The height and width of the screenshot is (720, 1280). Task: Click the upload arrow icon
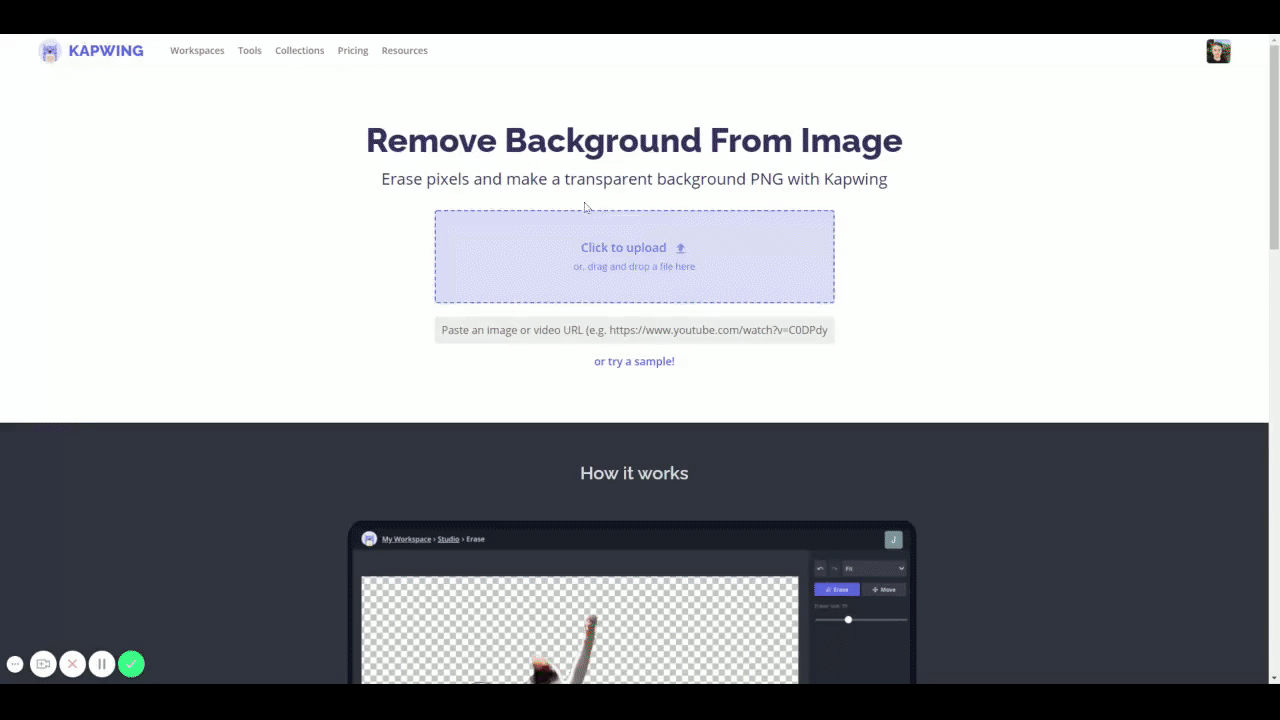click(681, 248)
